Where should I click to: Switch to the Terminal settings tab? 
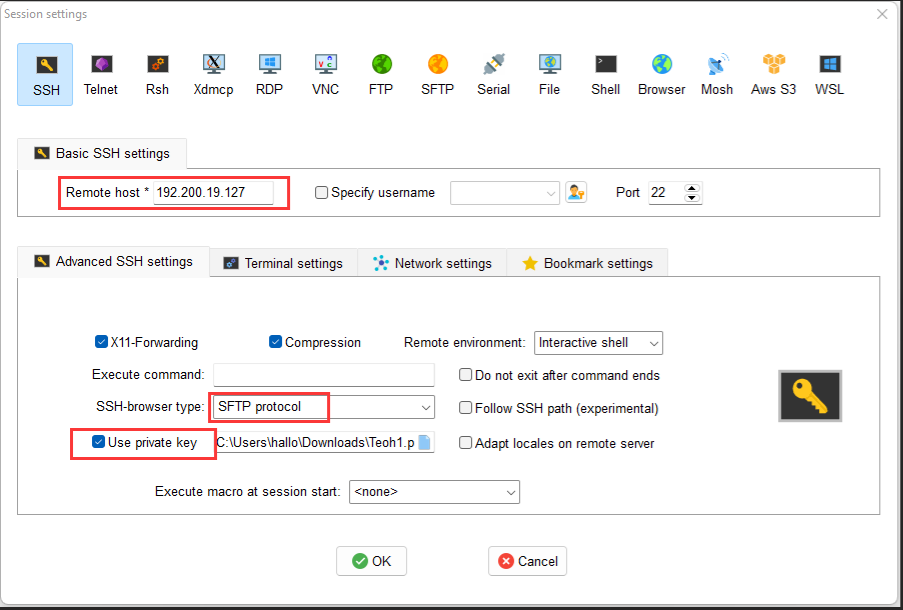click(283, 263)
